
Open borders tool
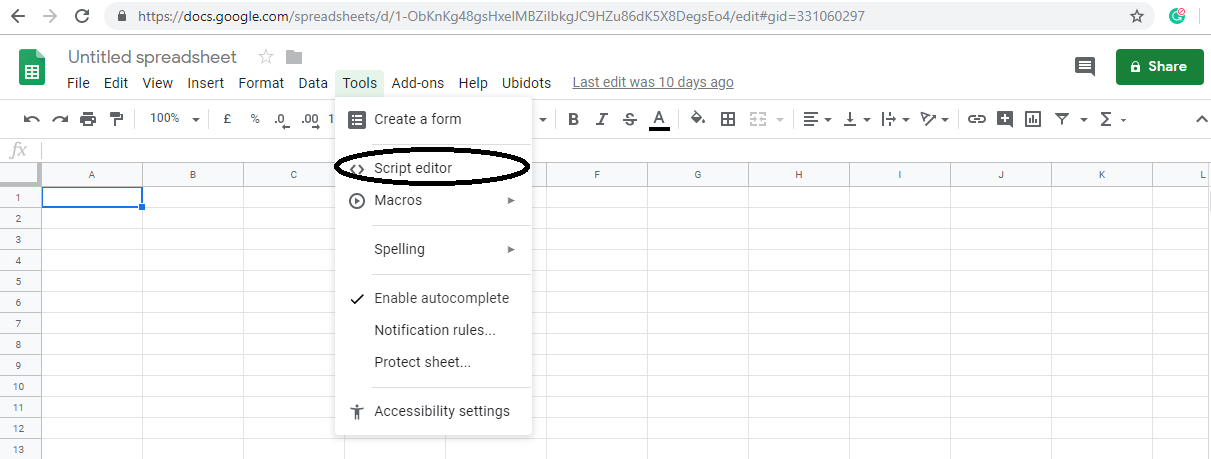click(728, 119)
